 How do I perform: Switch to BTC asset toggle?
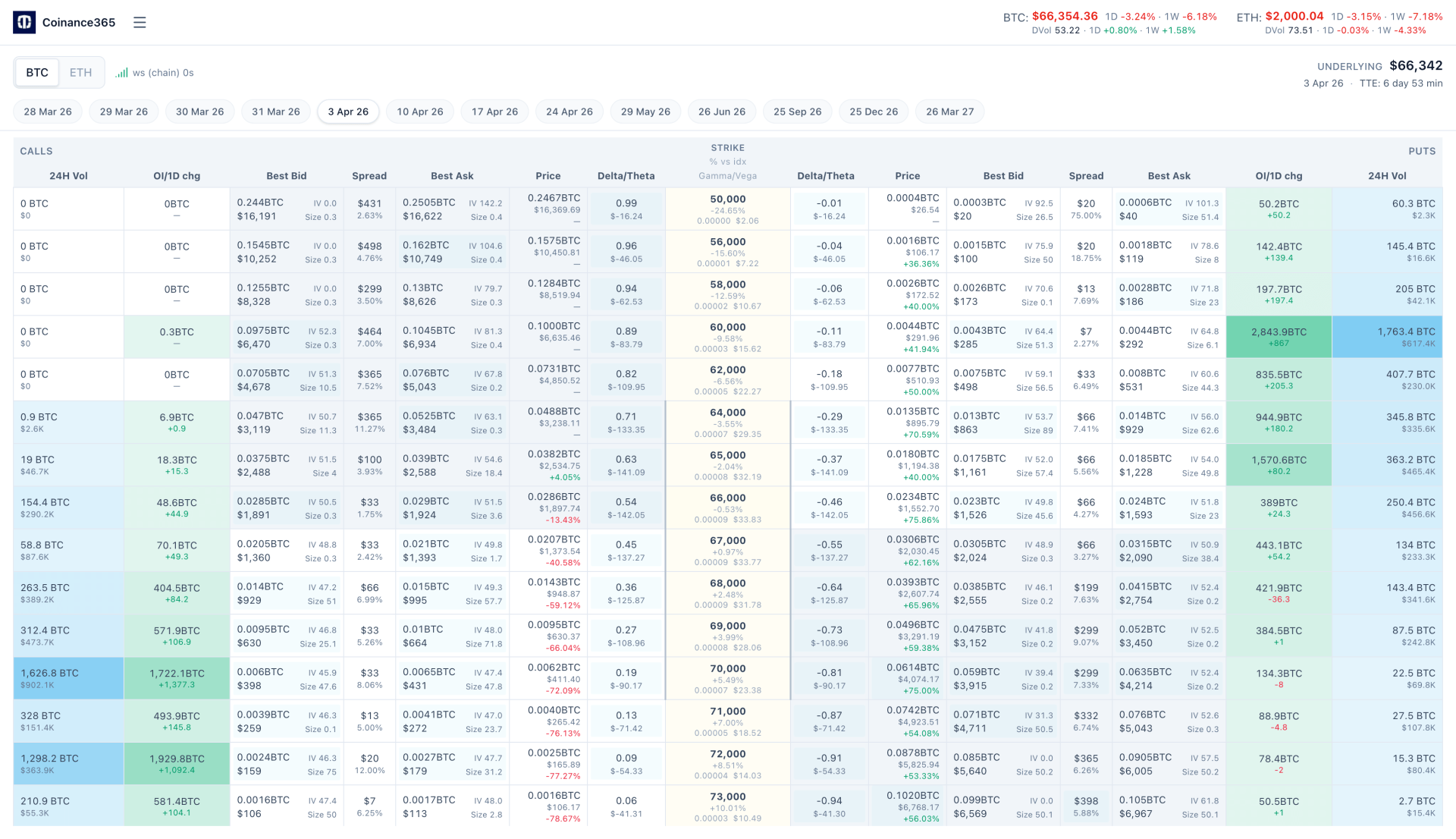37,73
